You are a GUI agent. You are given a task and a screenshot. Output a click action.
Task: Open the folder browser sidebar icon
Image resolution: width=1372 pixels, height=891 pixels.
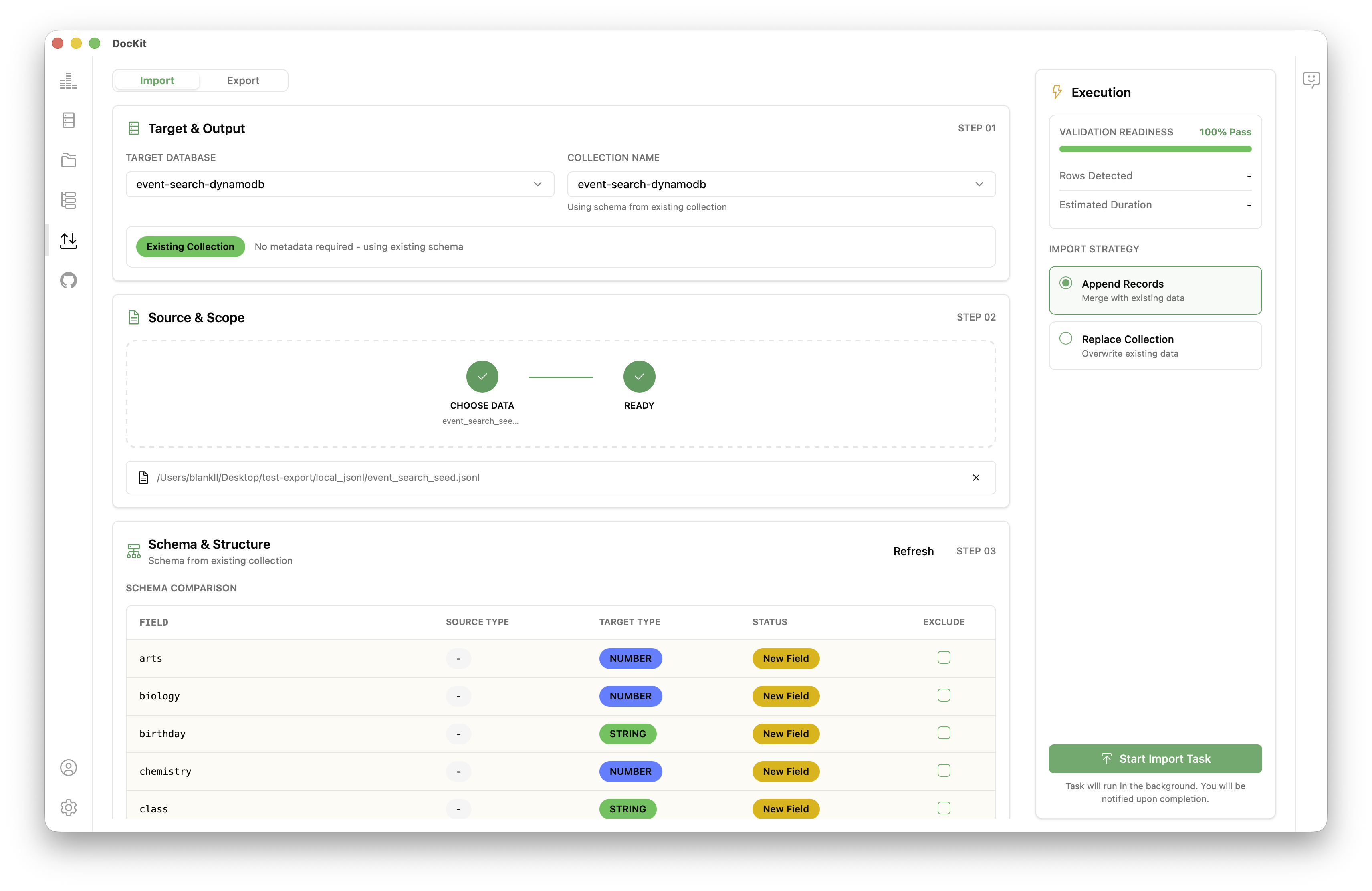click(68, 160)
